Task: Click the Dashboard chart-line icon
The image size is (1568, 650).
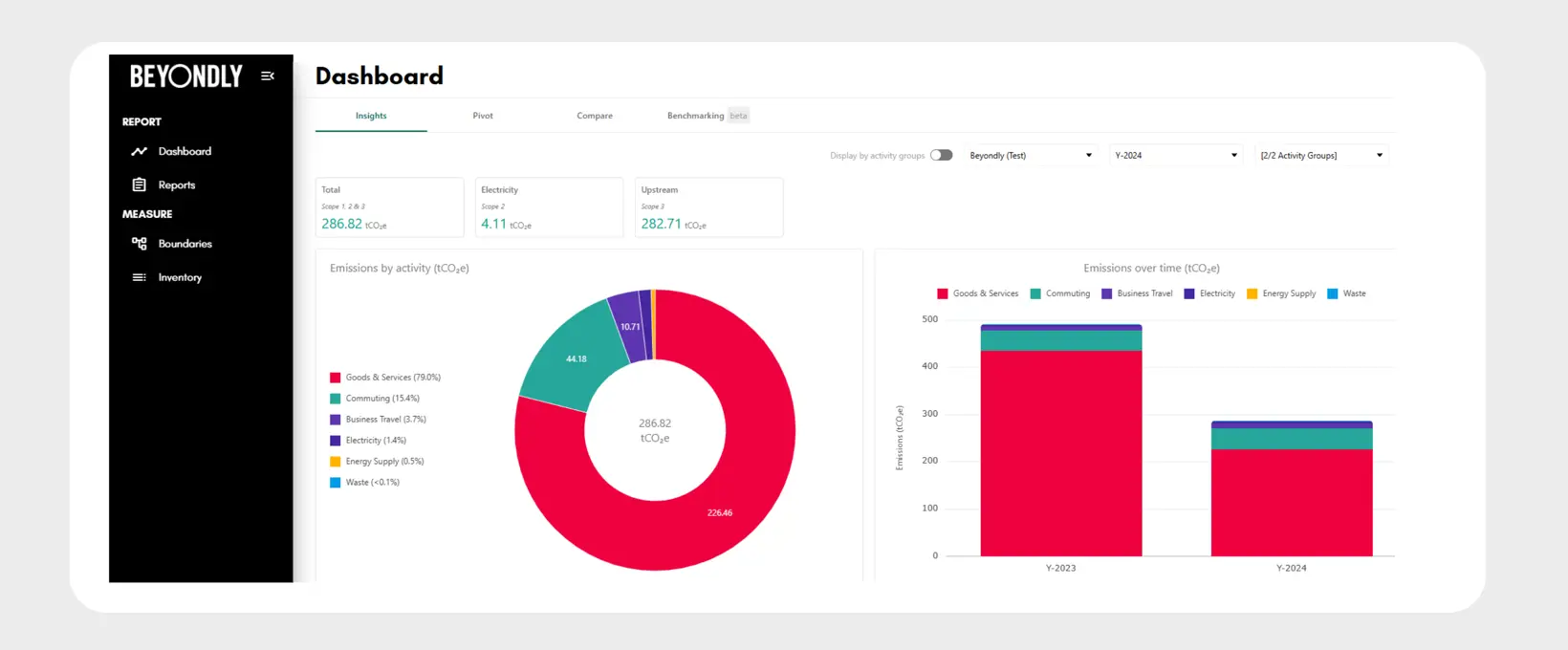Action: 140,151
